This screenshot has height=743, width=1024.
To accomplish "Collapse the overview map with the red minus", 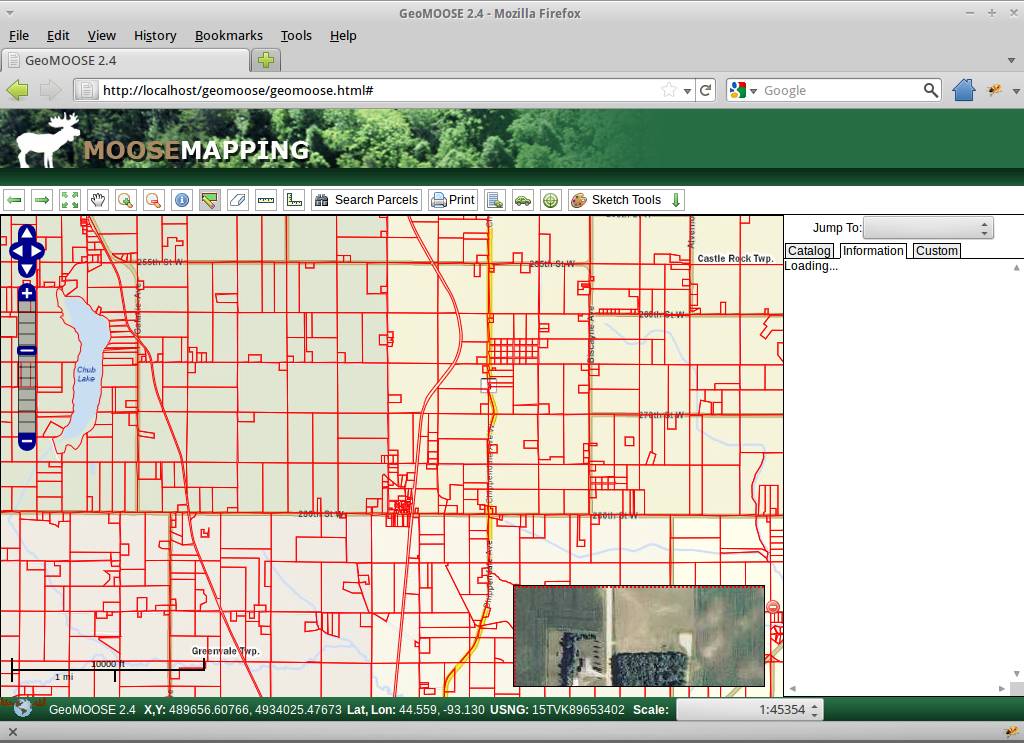I will [773, 607].
